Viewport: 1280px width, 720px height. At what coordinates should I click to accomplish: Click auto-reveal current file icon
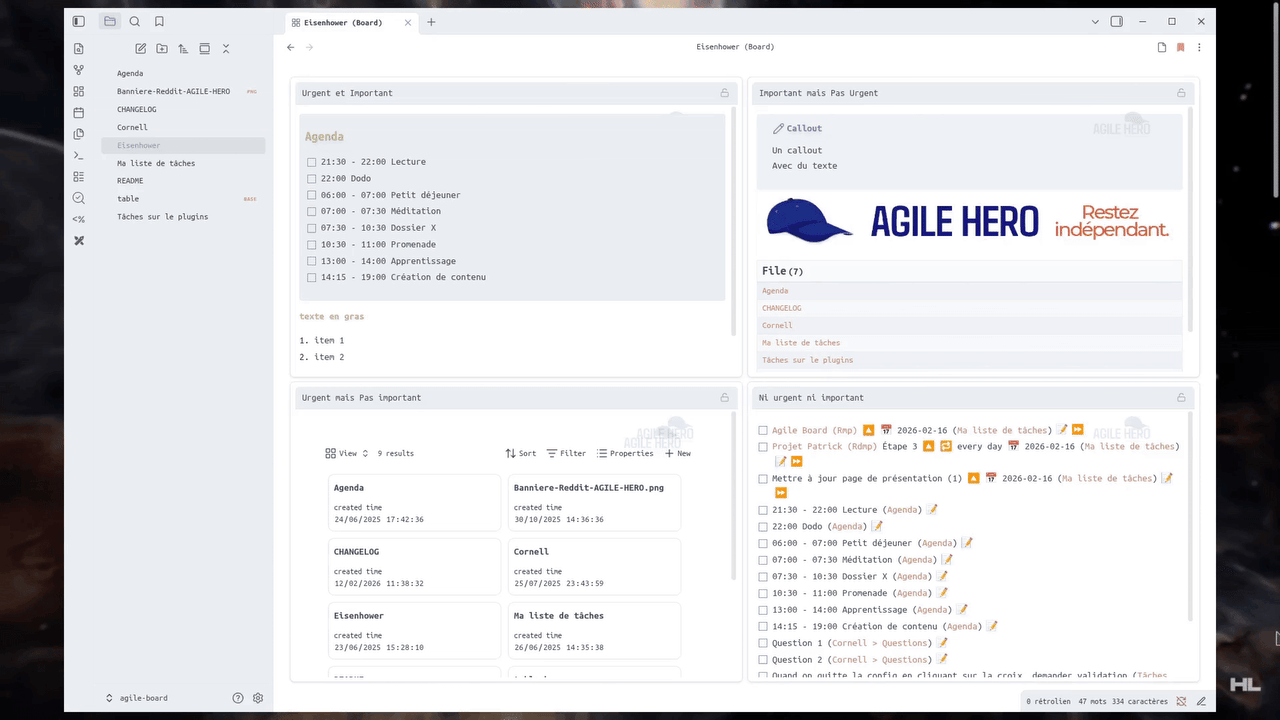pyautogui.click(x=204, y=48)
